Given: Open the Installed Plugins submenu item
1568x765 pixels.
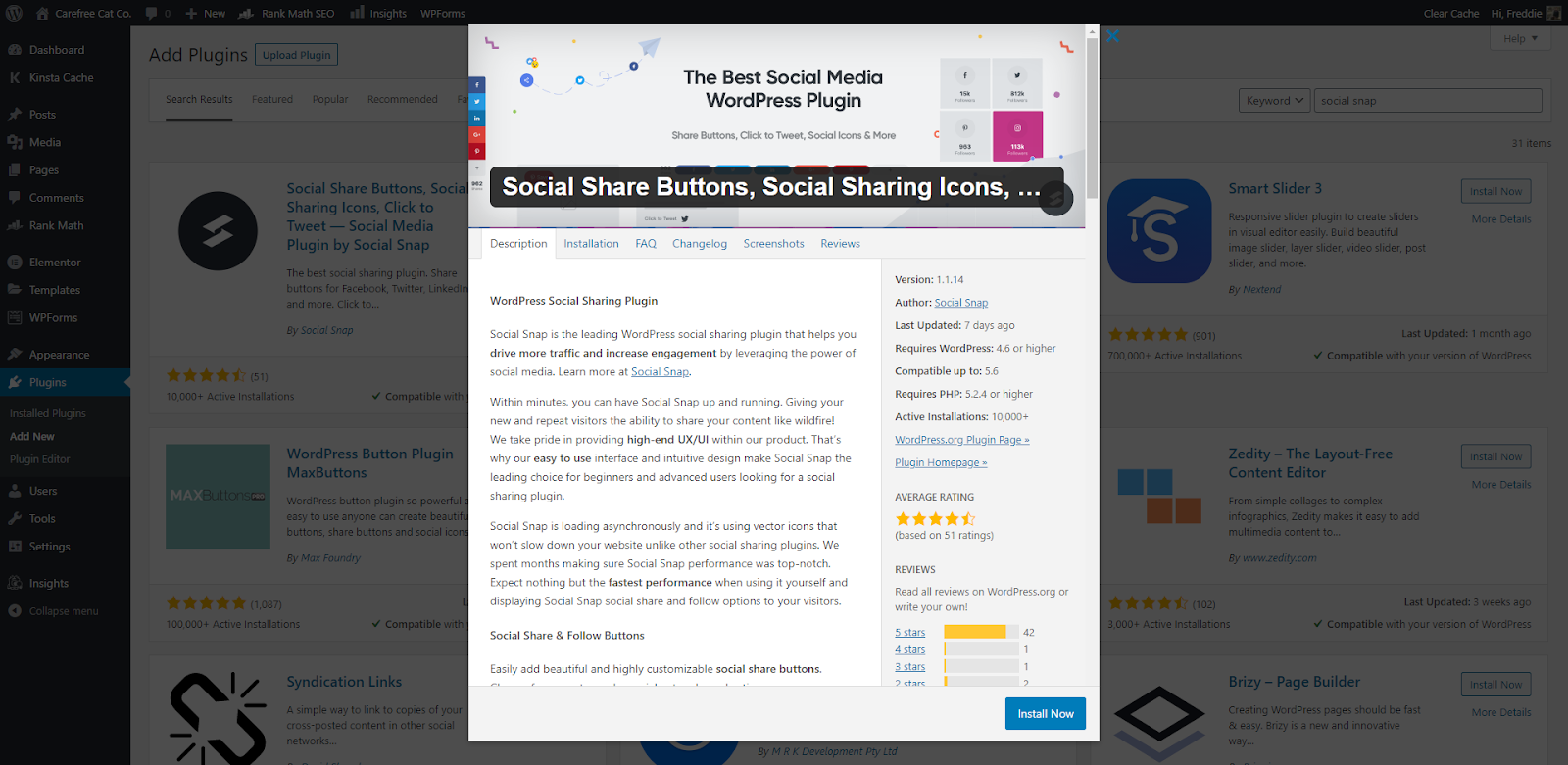Looking at the screenshot, I should click(x=48, y=413).
